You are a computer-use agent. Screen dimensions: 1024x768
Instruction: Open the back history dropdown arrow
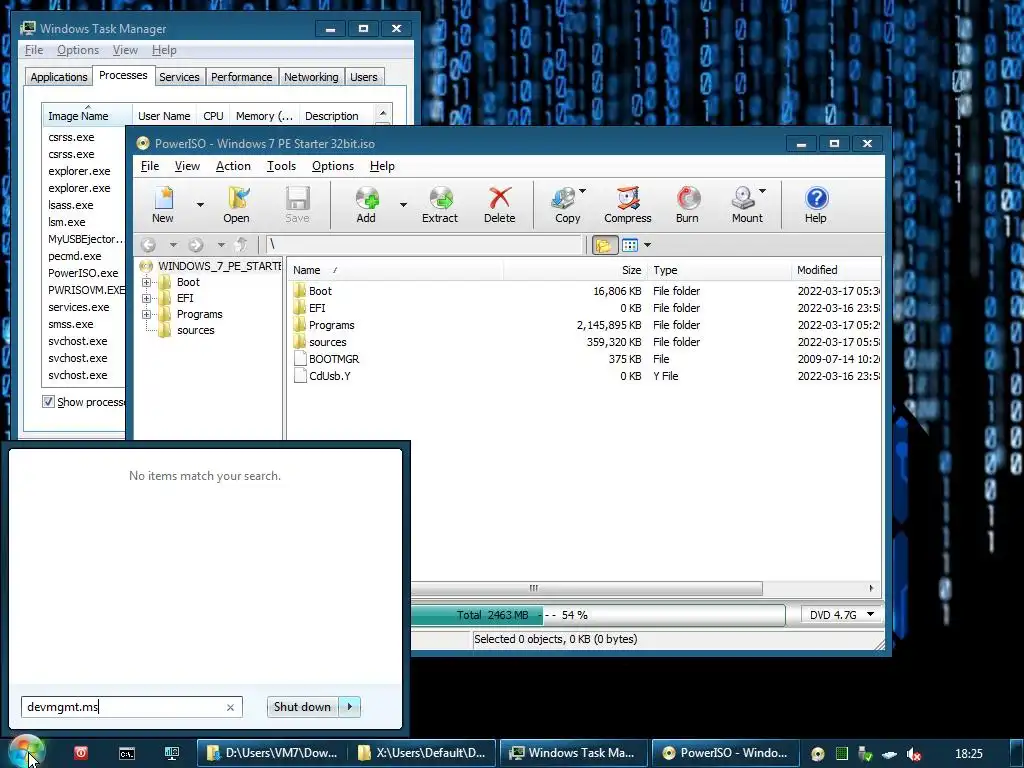[173, 245]
